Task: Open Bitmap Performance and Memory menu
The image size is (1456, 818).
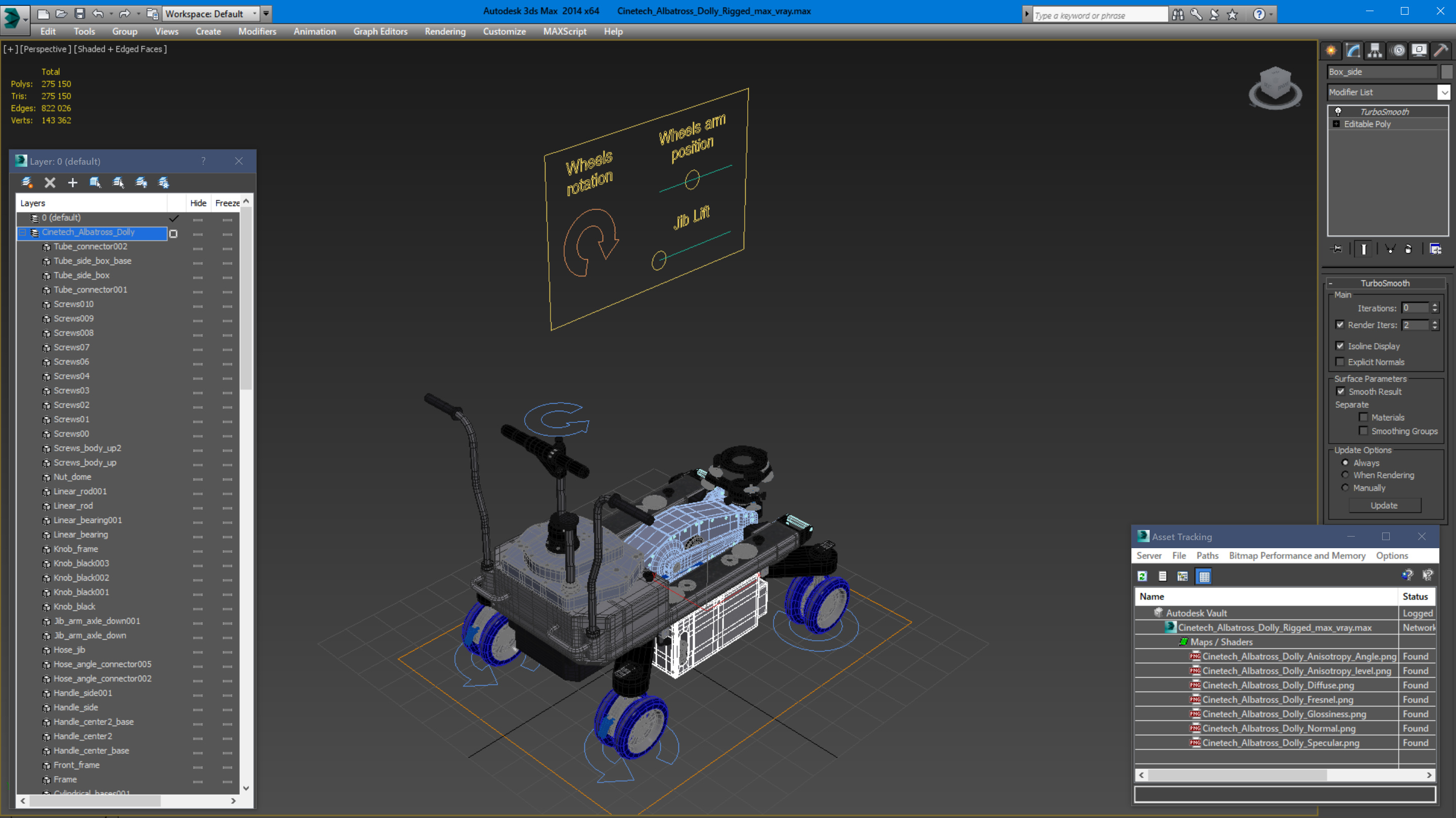Action: tap(1297, 555)
